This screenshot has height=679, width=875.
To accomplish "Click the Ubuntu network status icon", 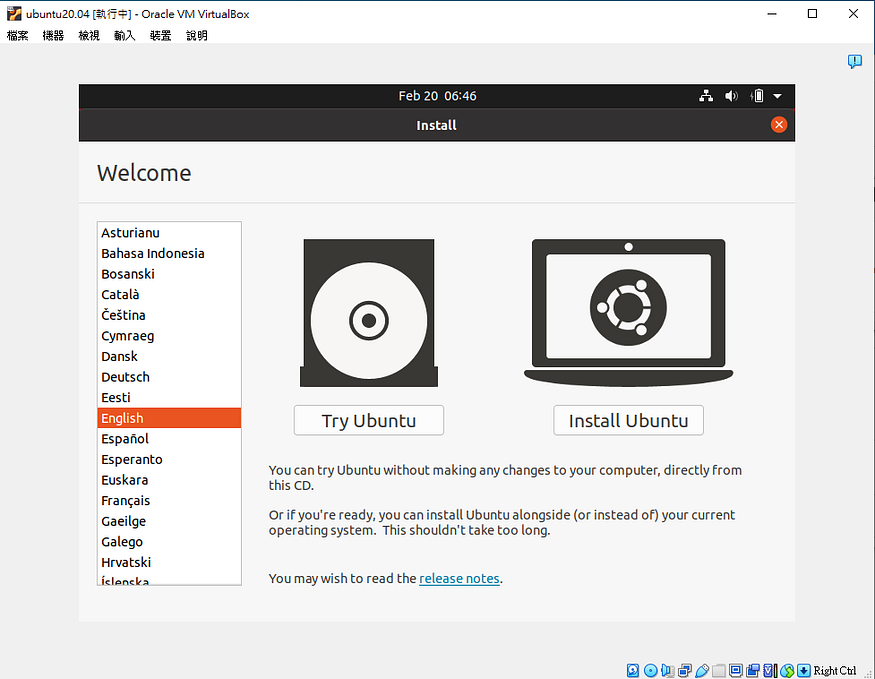I will pyautogui.click(x=706, y=96).
